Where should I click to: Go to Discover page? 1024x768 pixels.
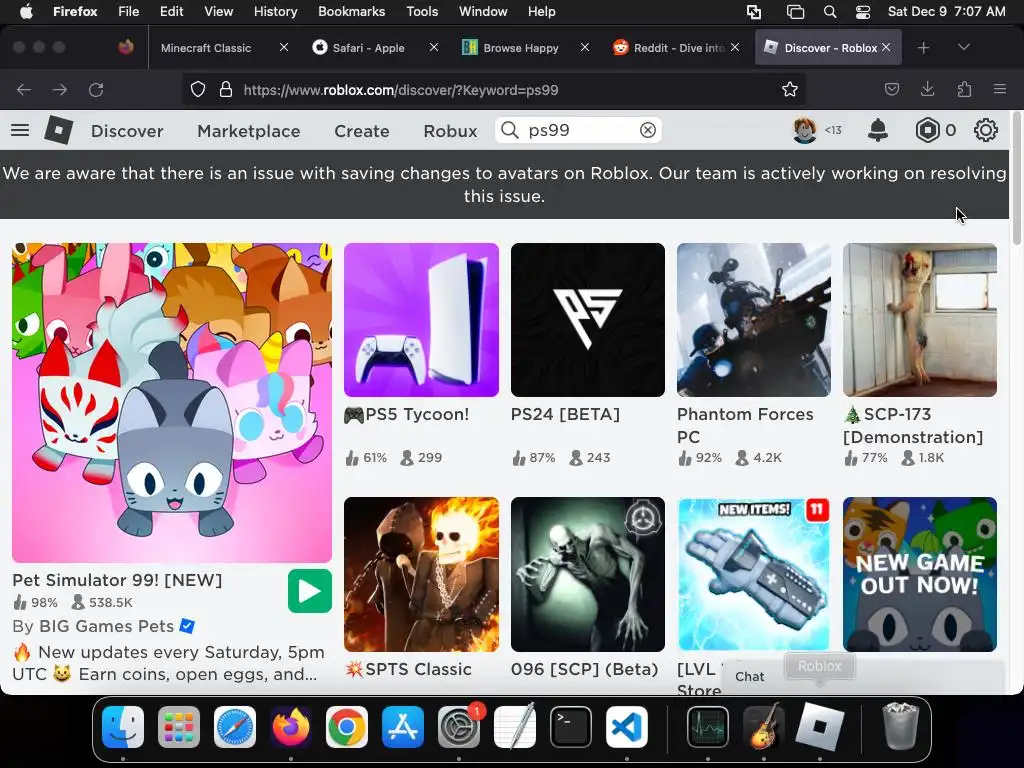[127, 131]
